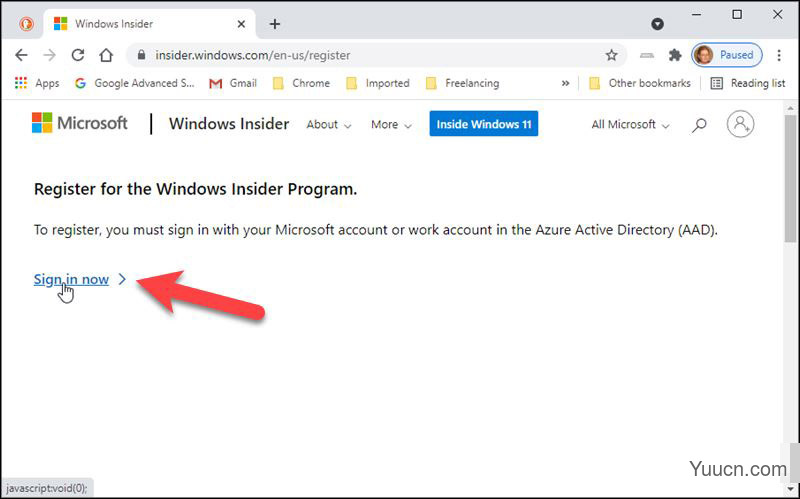Screen dimensions: 800x499
Task: Go back with the back arrow
Action: coord(21,55)
